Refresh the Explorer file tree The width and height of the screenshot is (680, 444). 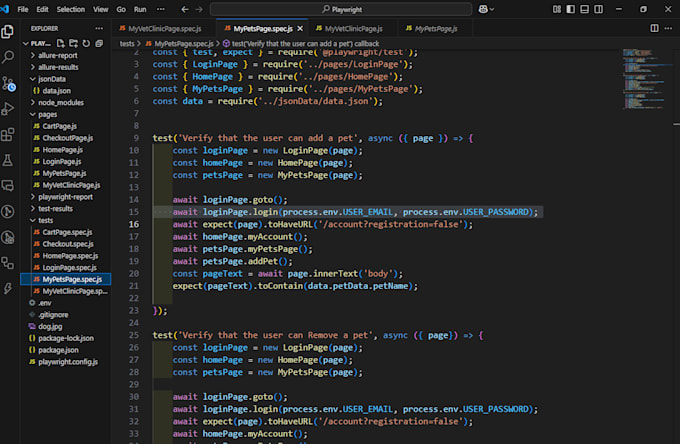[86, 43]
